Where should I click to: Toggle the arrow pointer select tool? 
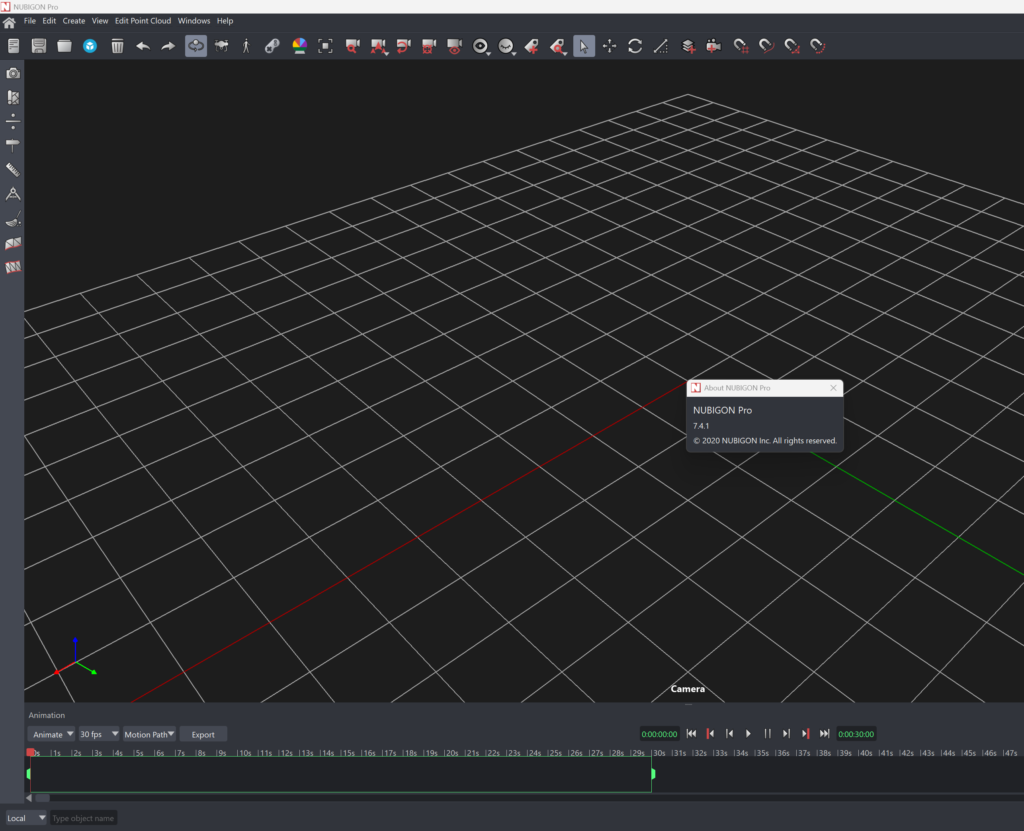(x=584, y=46)
